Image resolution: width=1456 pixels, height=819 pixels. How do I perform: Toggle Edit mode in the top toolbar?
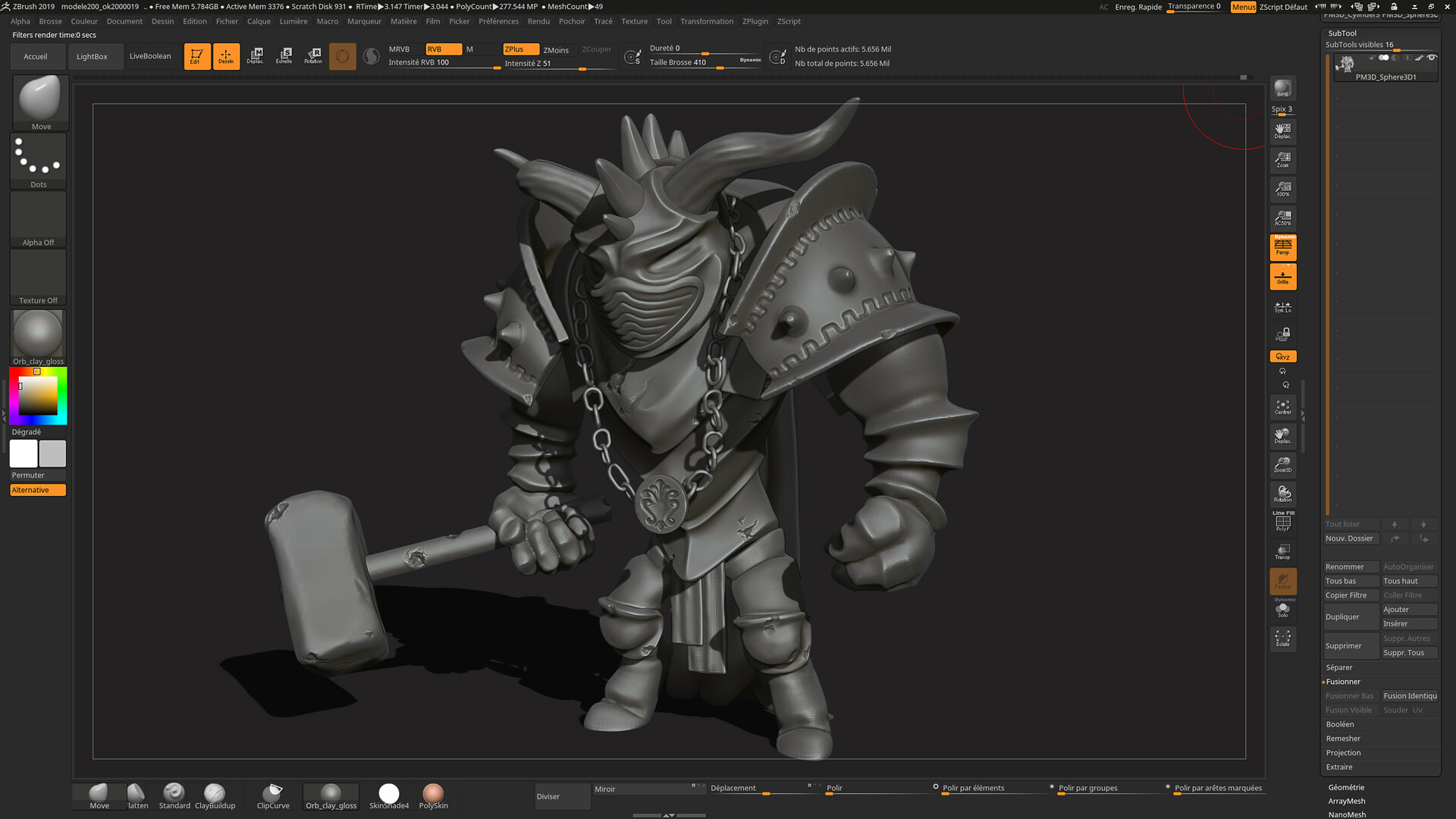(196, 55)
